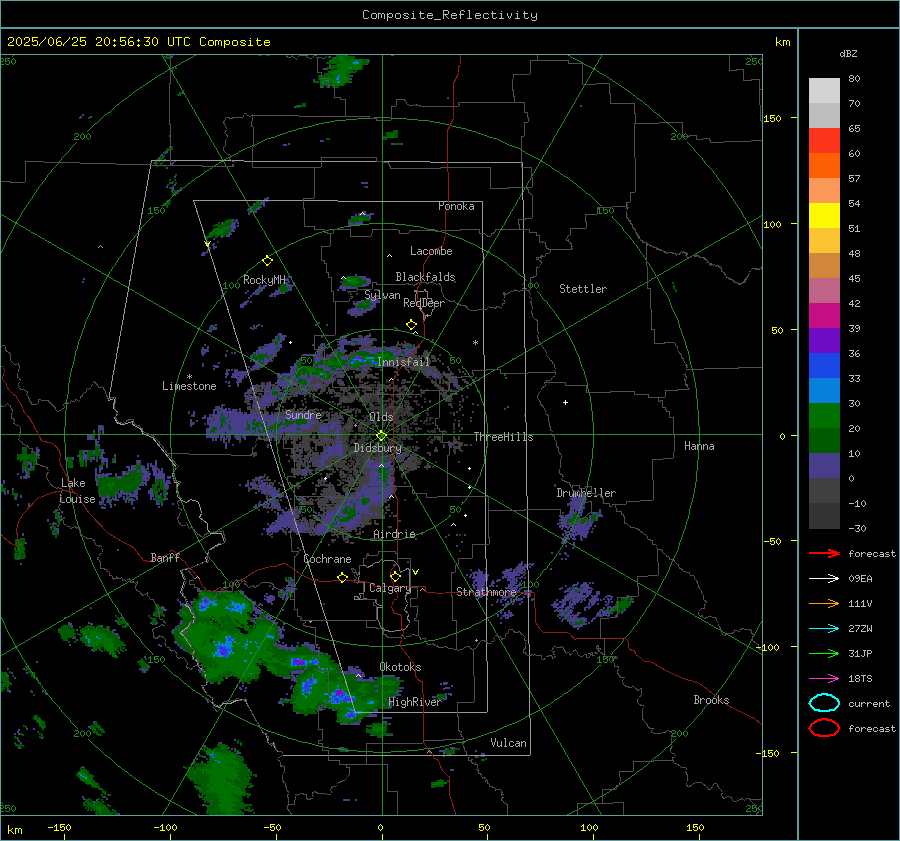Click the 'Sylvan' city label
Screen dimensions: 900x841
[x=382, y=295]
